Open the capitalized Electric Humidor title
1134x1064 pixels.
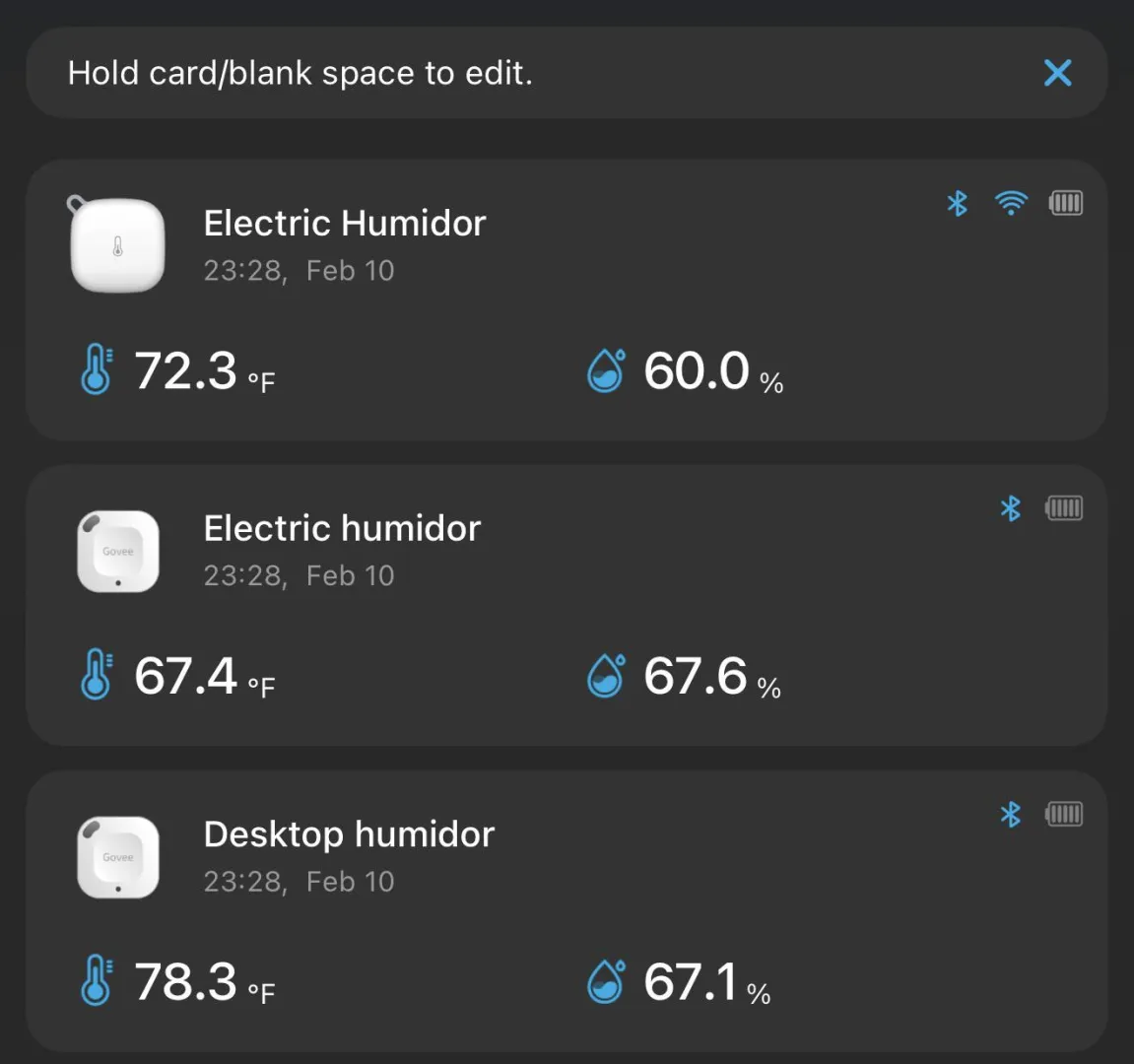click(345, 224)
